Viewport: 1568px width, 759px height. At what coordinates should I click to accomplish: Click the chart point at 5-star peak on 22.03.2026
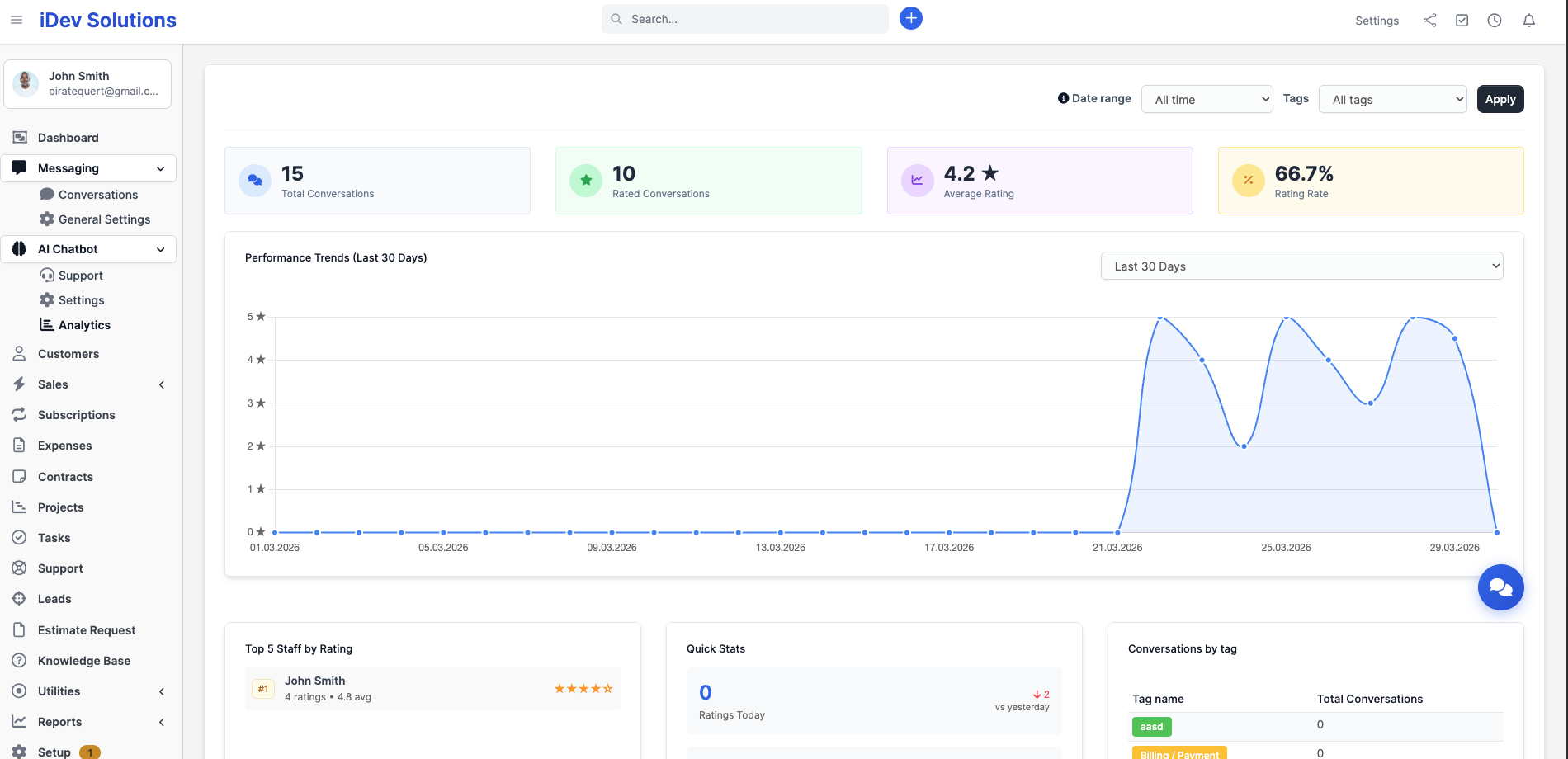(1160, 317)
